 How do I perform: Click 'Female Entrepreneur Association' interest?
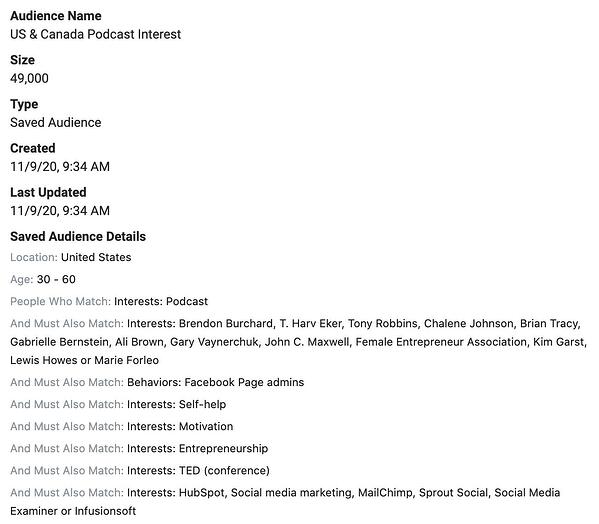click(x=441, y=342)
